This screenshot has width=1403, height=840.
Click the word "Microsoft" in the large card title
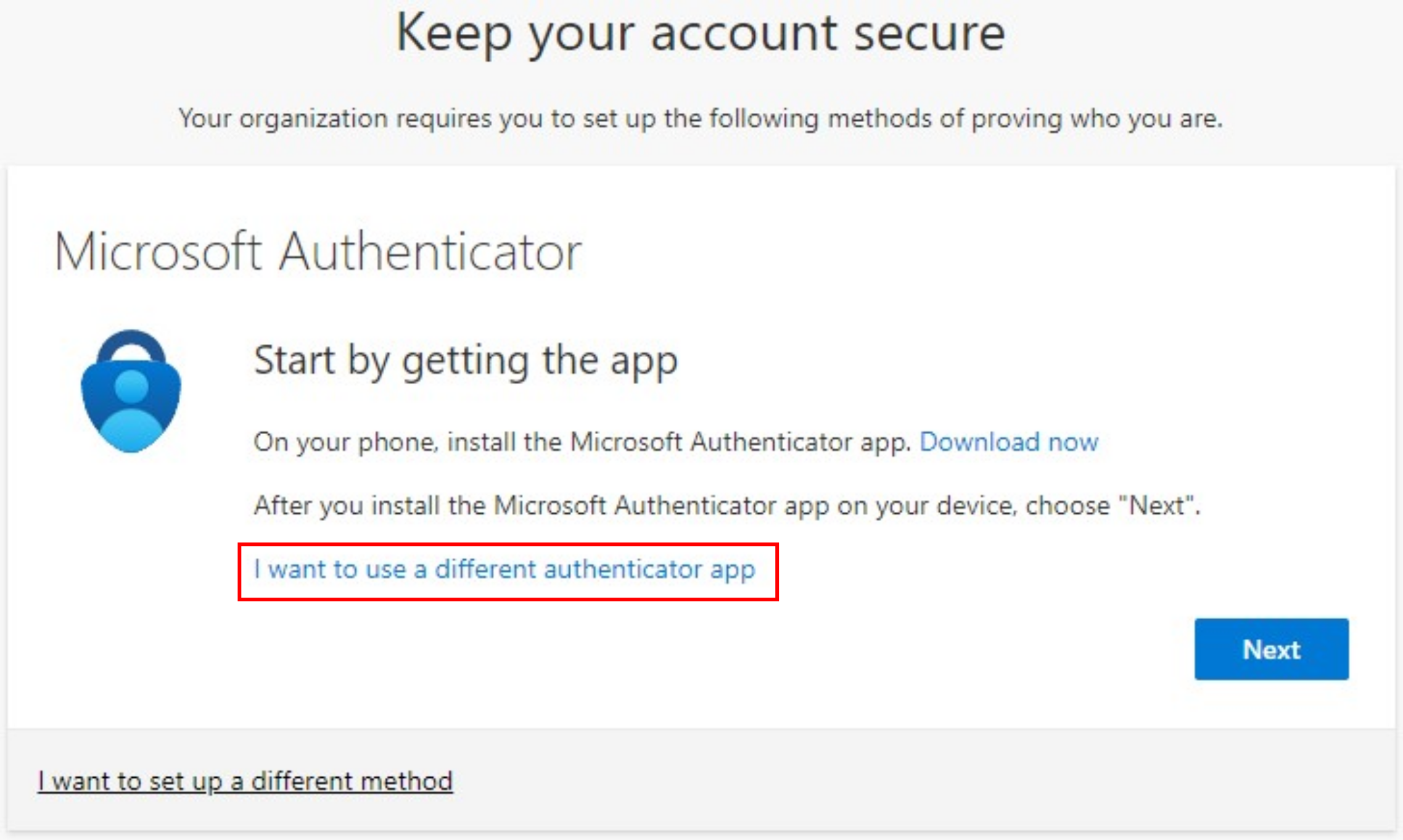coord(158,252)
